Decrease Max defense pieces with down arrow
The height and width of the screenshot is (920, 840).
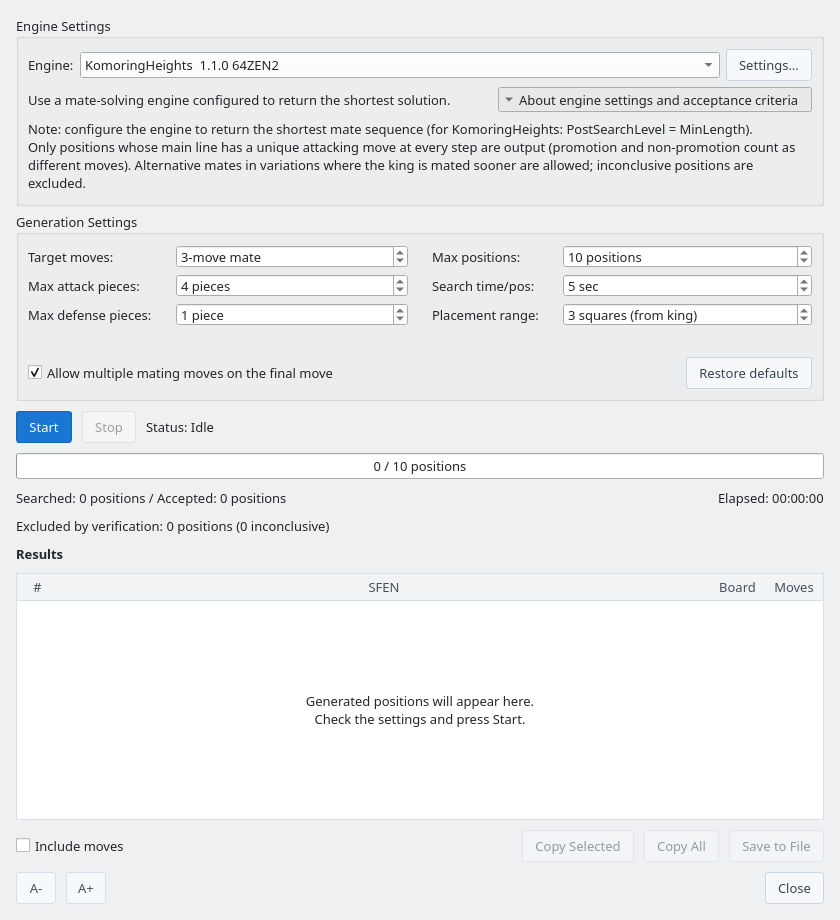point(400,319)
